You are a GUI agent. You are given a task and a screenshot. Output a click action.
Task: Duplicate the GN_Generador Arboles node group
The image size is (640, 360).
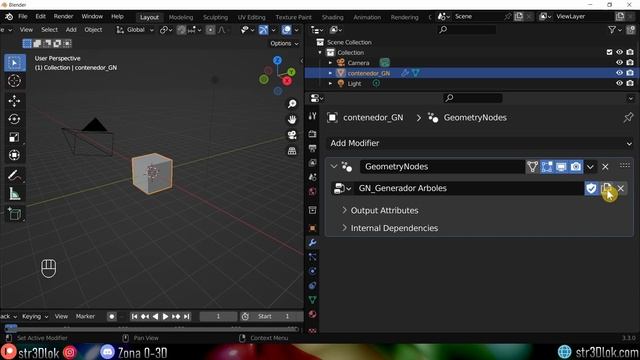point(607,188)
